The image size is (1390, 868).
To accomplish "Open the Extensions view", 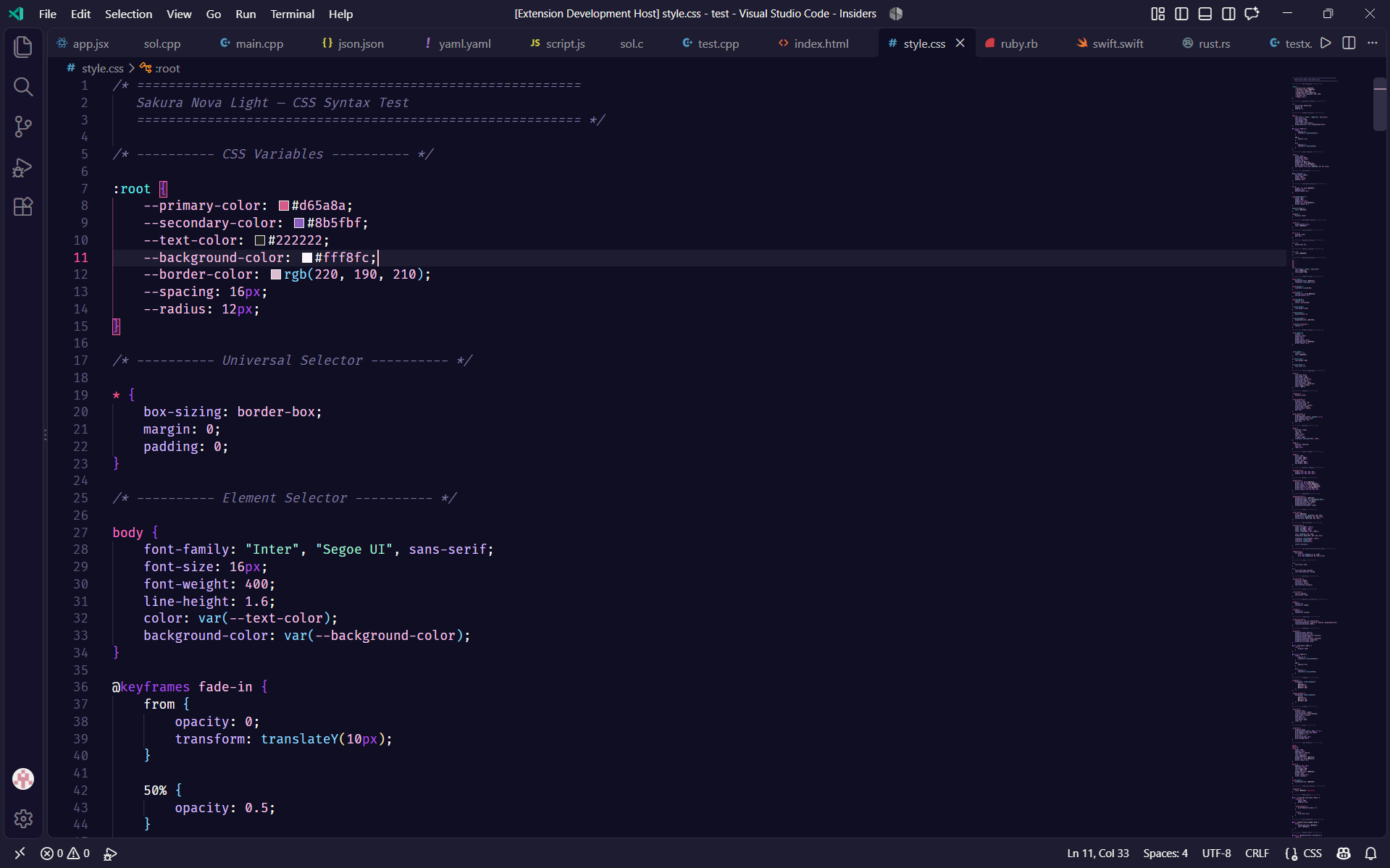I will click(x=23, y=207).
